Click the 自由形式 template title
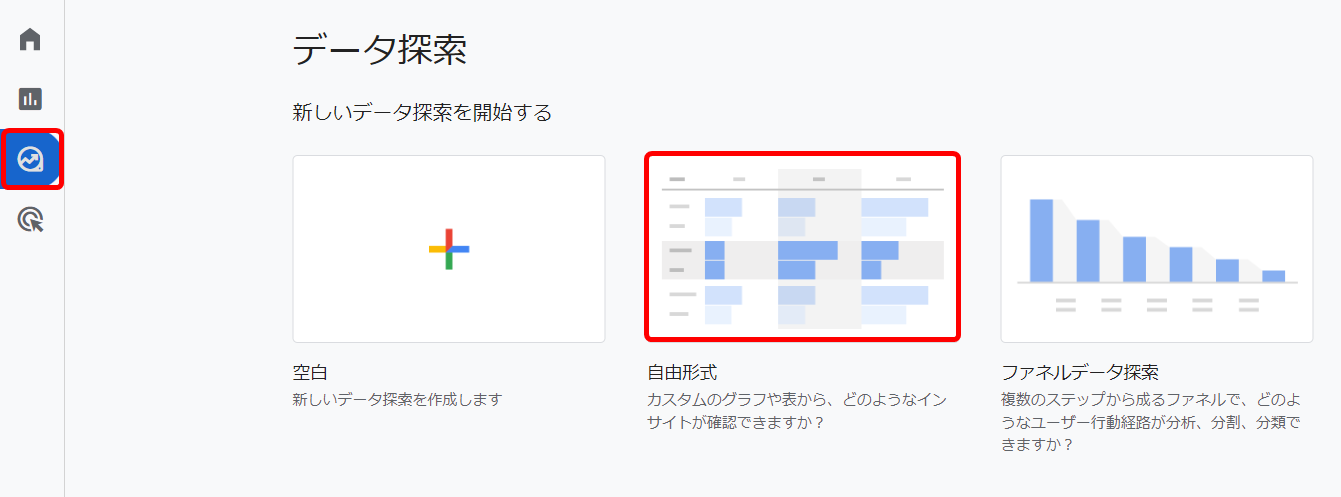1341x497 pixels. click(682, 373)
